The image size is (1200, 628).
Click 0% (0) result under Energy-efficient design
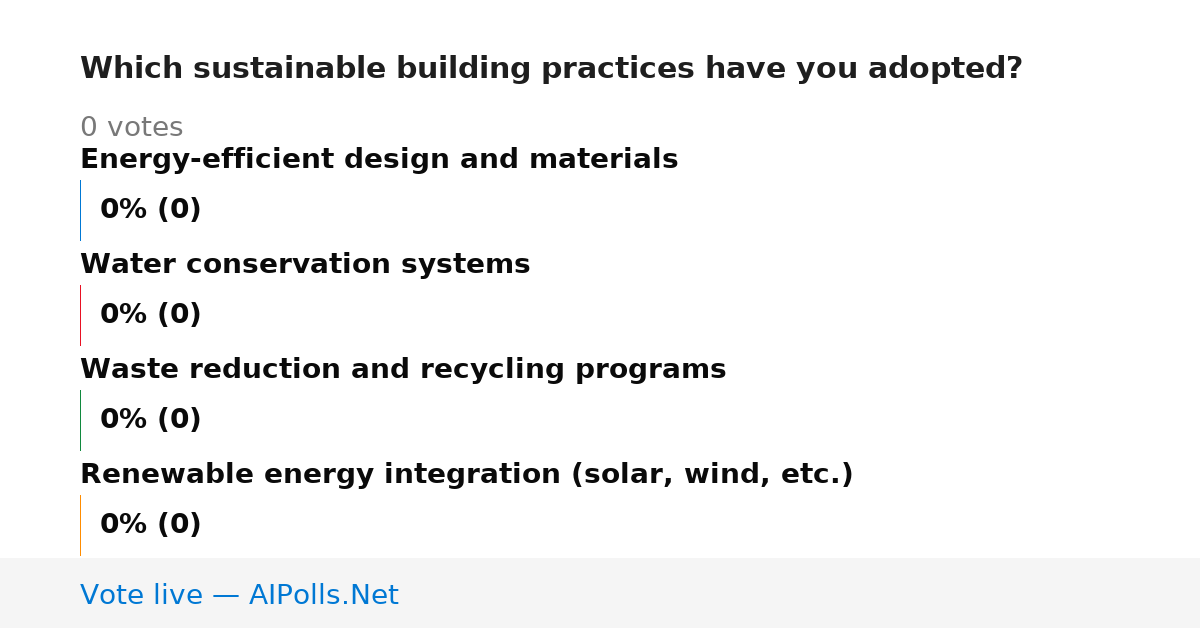click(x=151, y=210)
